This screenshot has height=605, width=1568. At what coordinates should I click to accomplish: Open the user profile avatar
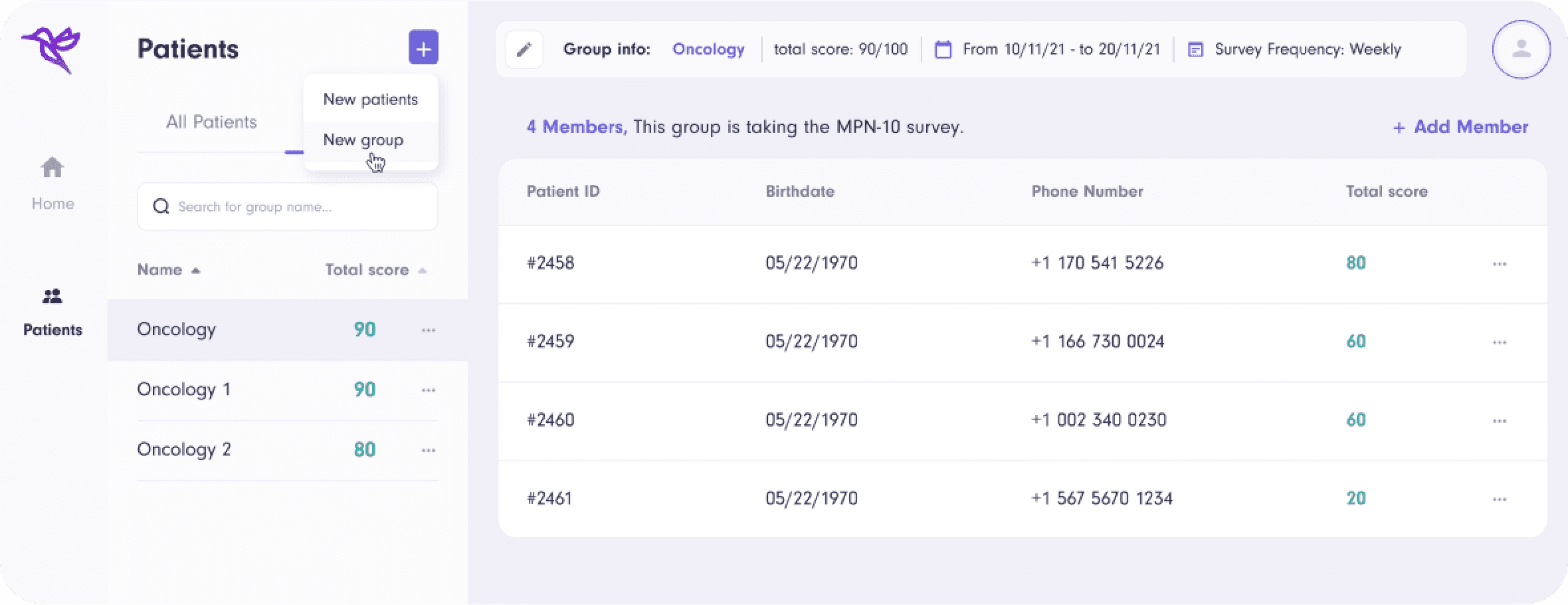click(x=1521, y=50)
